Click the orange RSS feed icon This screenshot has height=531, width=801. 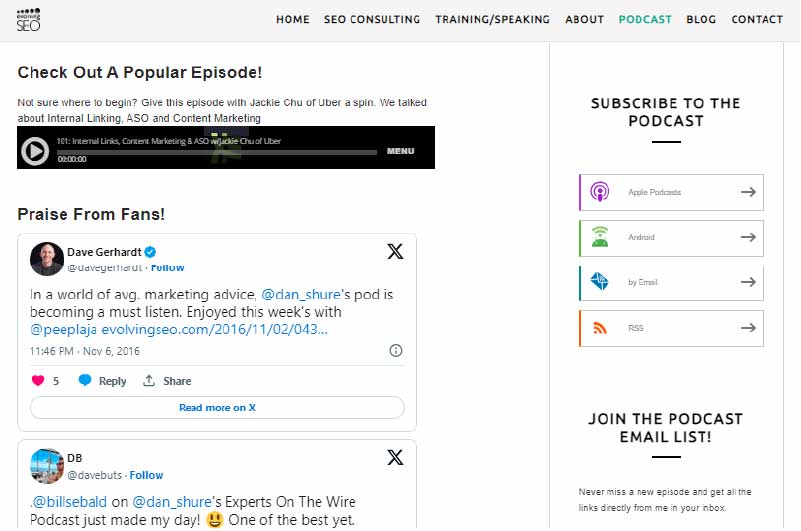point(600,328)
